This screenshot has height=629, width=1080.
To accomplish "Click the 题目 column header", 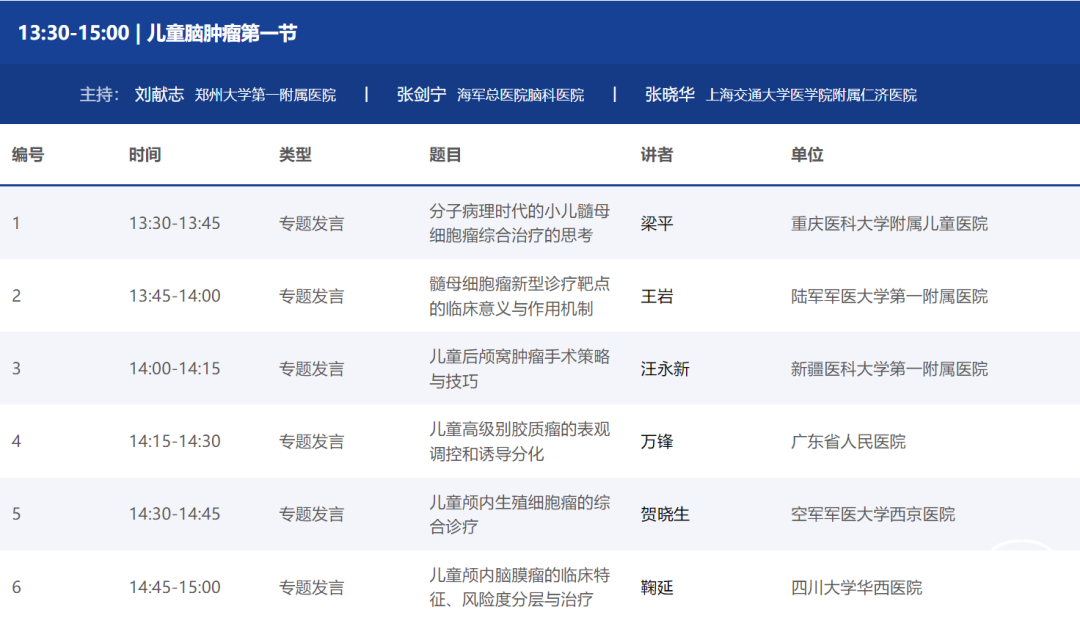I will click(x=445, y=155).
